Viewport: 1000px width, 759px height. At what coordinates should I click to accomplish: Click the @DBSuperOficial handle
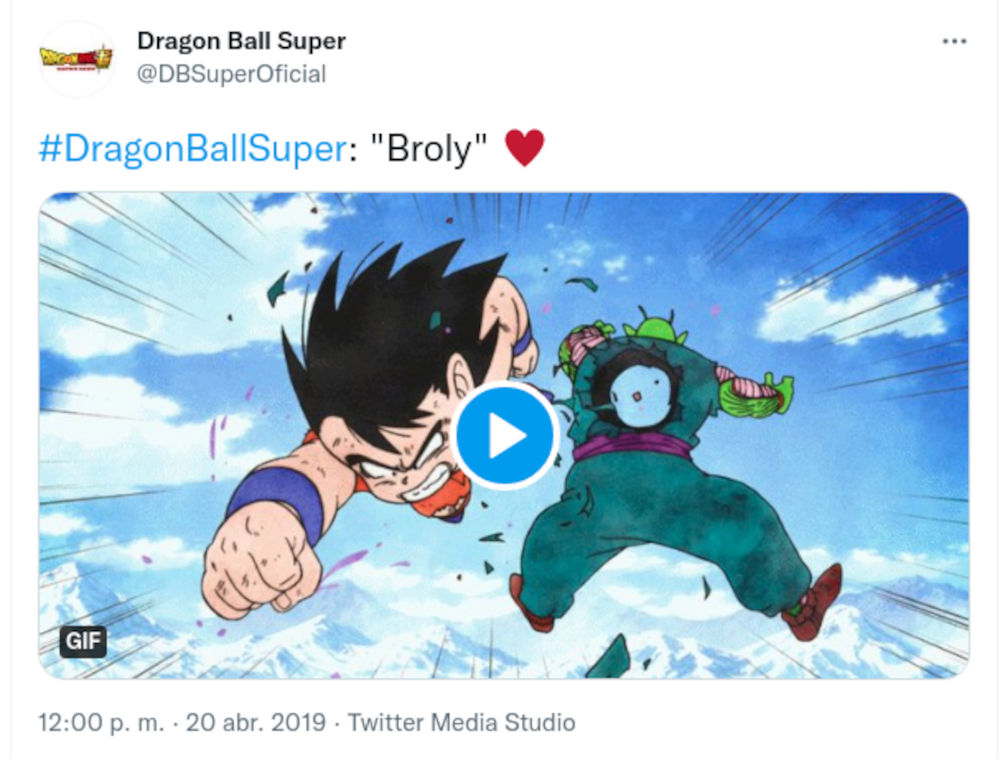(x=231, y=74)
